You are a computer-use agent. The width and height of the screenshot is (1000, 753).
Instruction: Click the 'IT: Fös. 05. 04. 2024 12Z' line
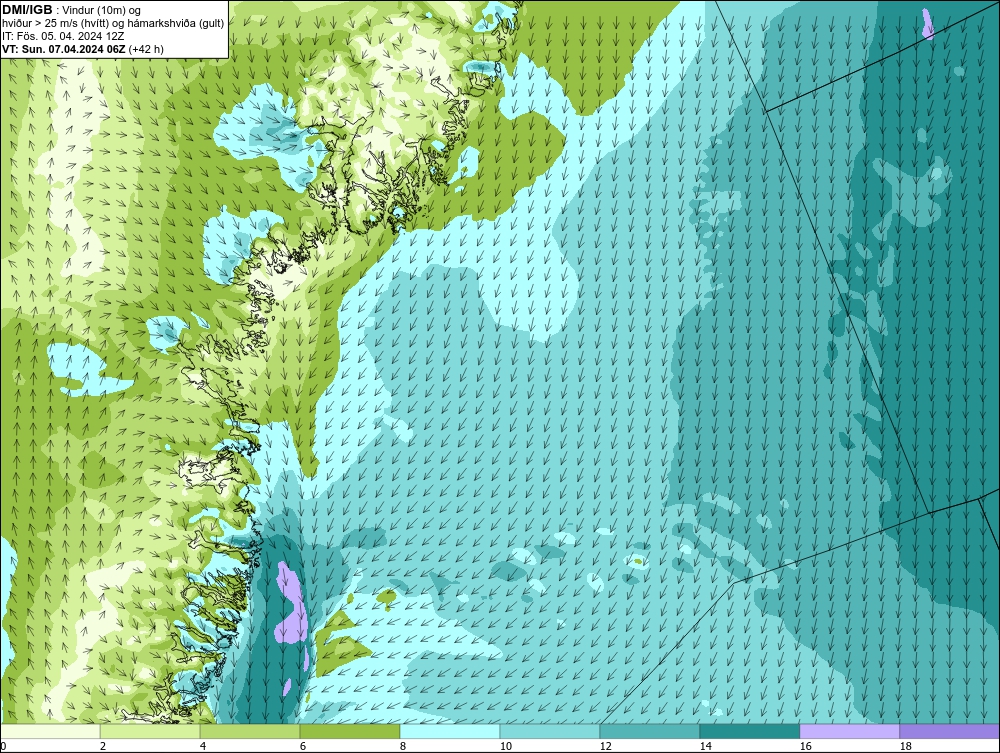tap(62, 36)
